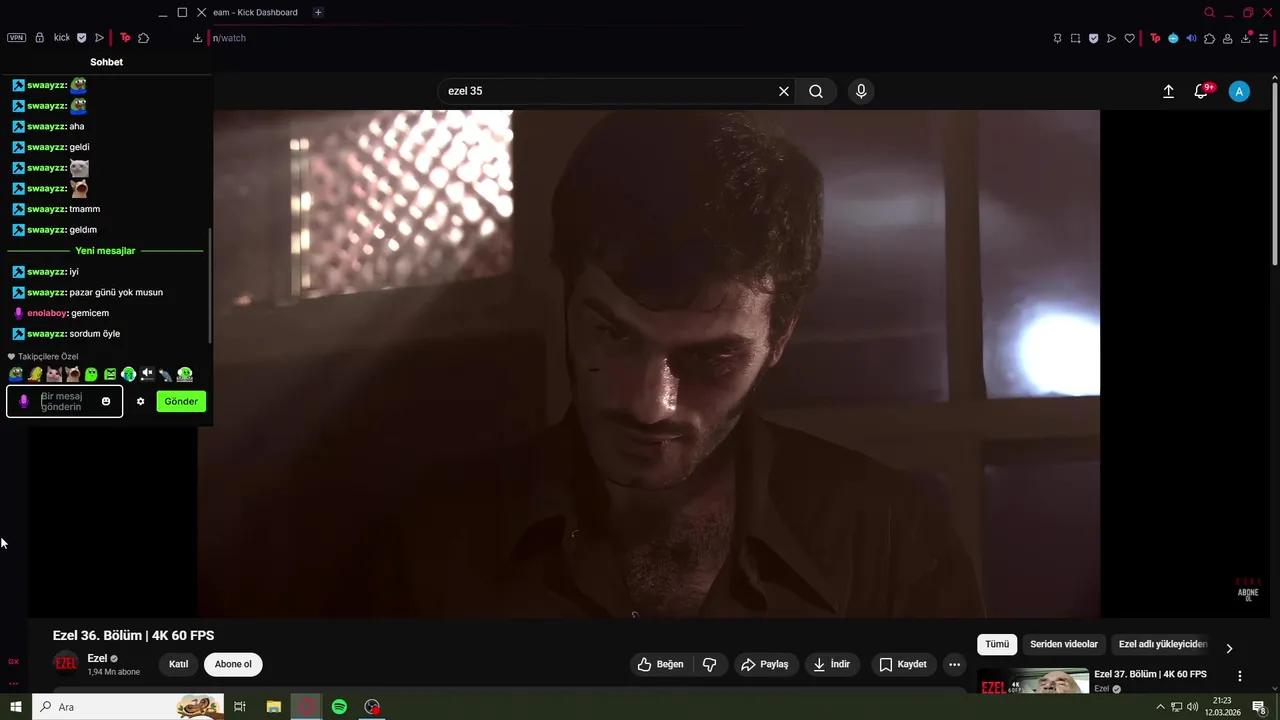Click the İndir download button
Screen dimensions: 1280x720
(832, 664)
